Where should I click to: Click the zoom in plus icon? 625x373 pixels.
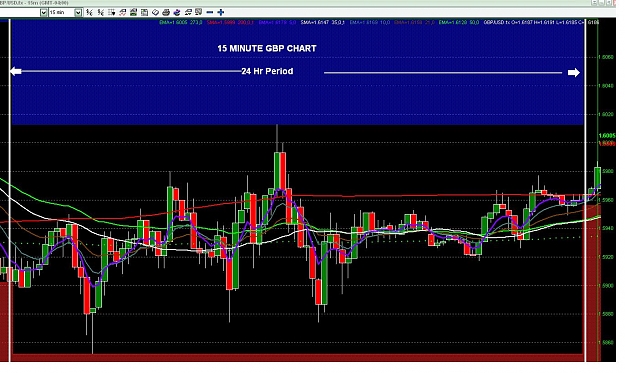[x=220, y=12]
